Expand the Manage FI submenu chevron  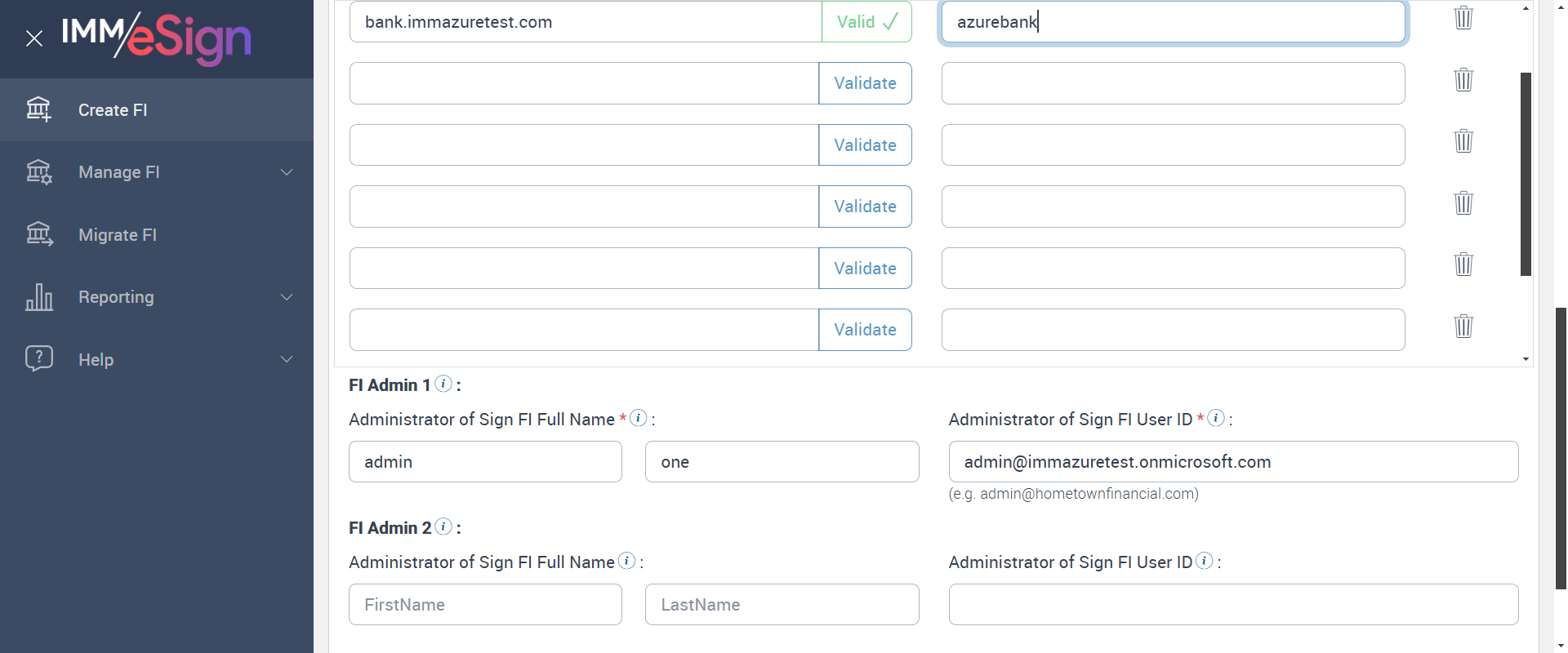[287, 172]
